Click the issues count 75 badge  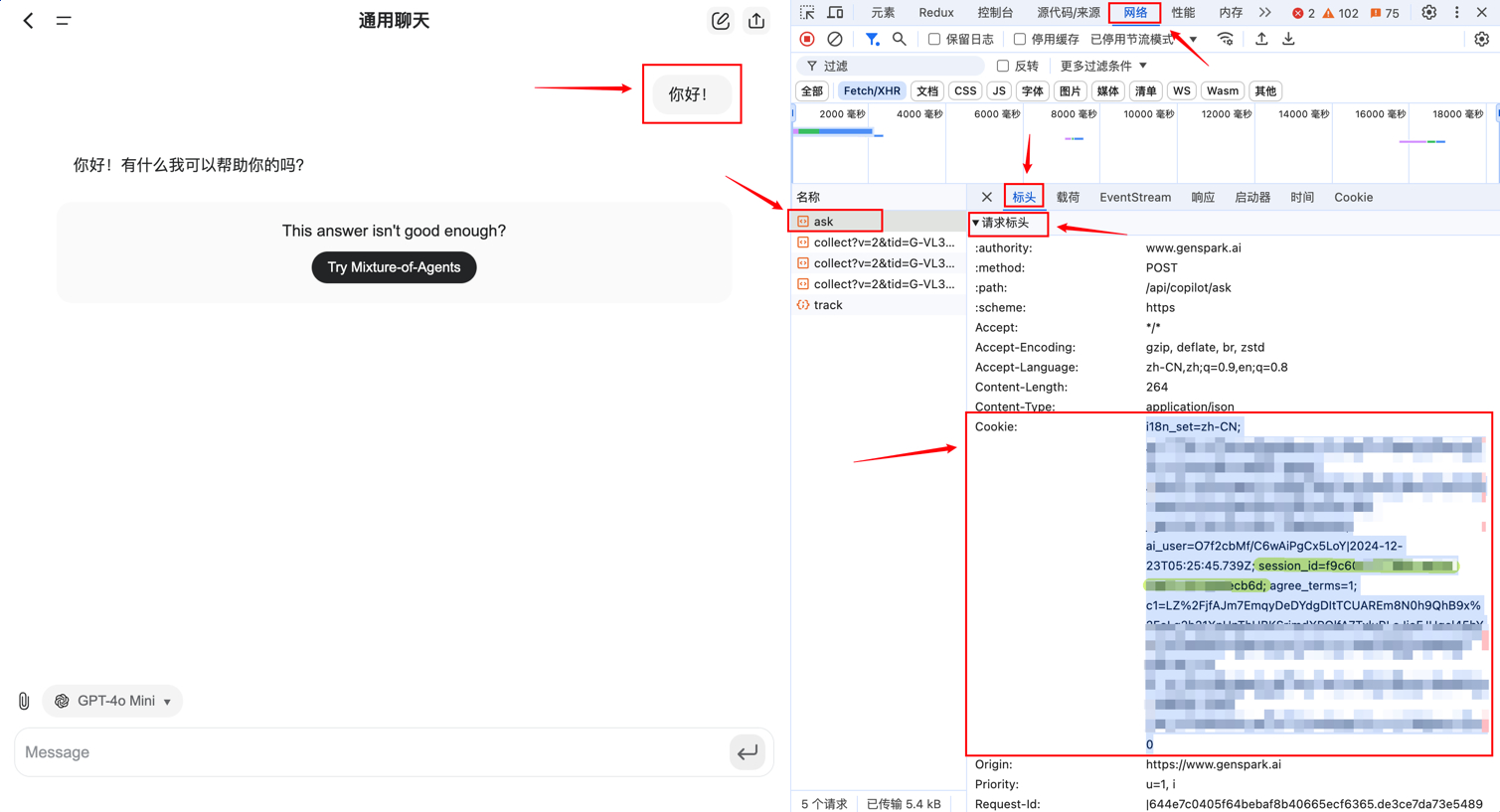(1385, 13)
